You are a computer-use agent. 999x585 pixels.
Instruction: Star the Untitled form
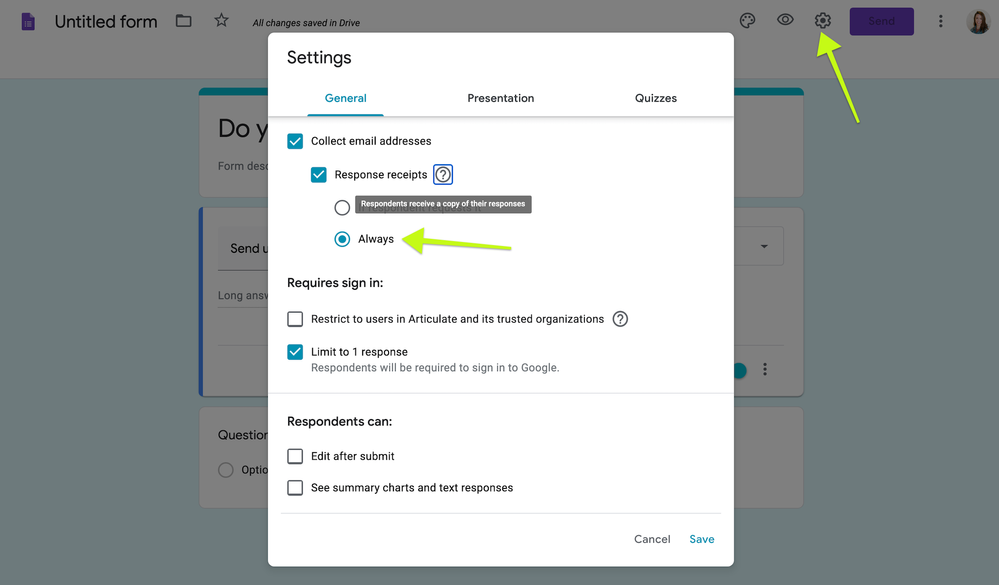click(221, 21)
